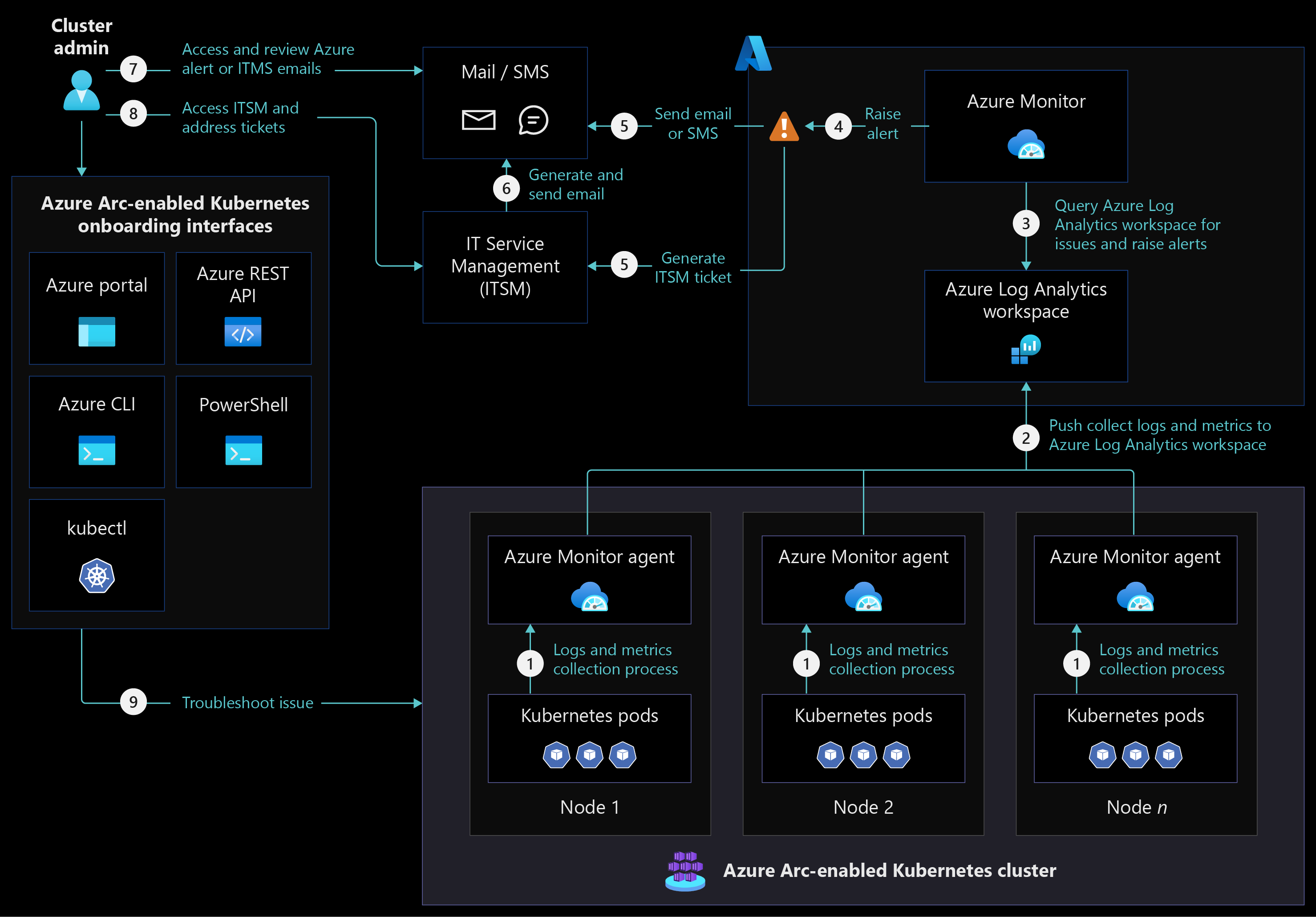The height and width of the screenshot is (917, 1316).
Task: Select the IT Service Management (ITSM) label
Action: click(x=505, y=267)
